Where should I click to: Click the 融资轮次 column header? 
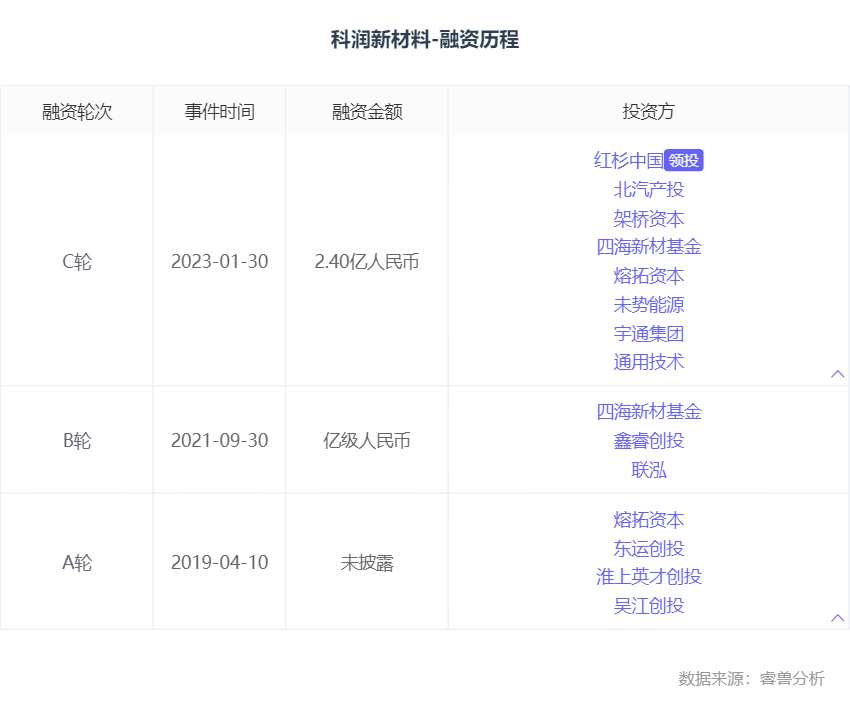77,112
